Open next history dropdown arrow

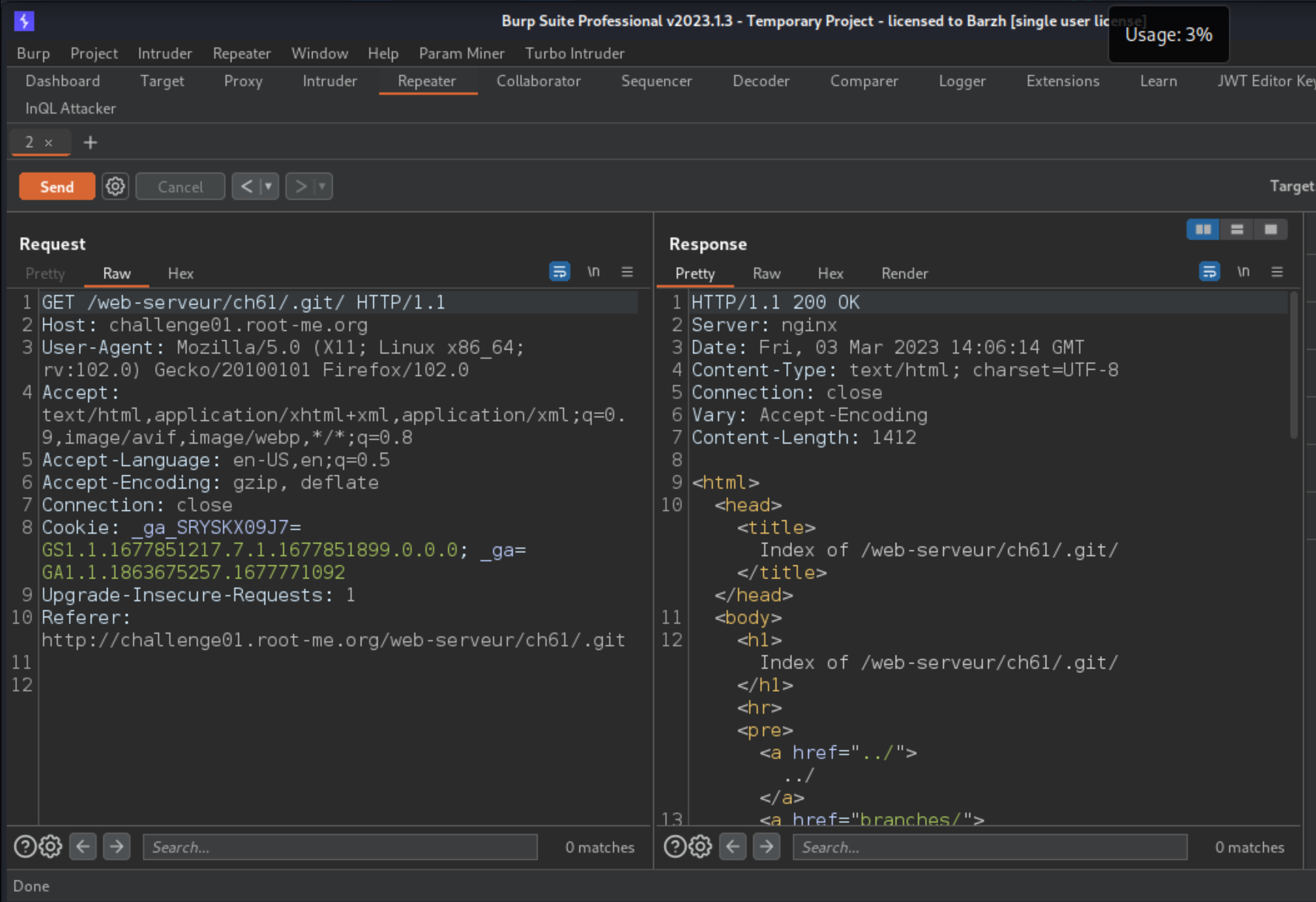pos(322,186)
